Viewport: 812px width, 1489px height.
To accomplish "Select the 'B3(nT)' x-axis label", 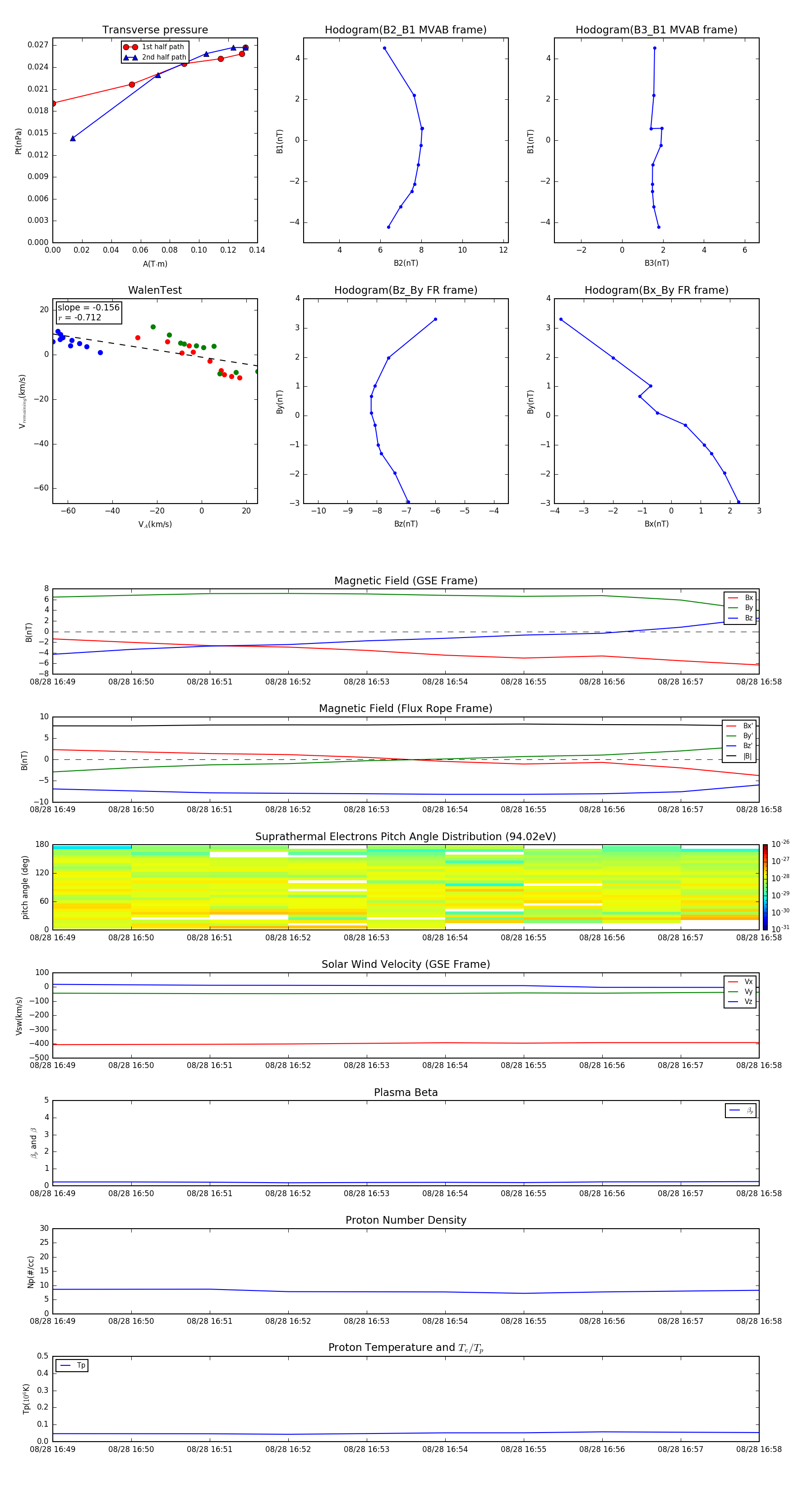I will pos(656,263).
